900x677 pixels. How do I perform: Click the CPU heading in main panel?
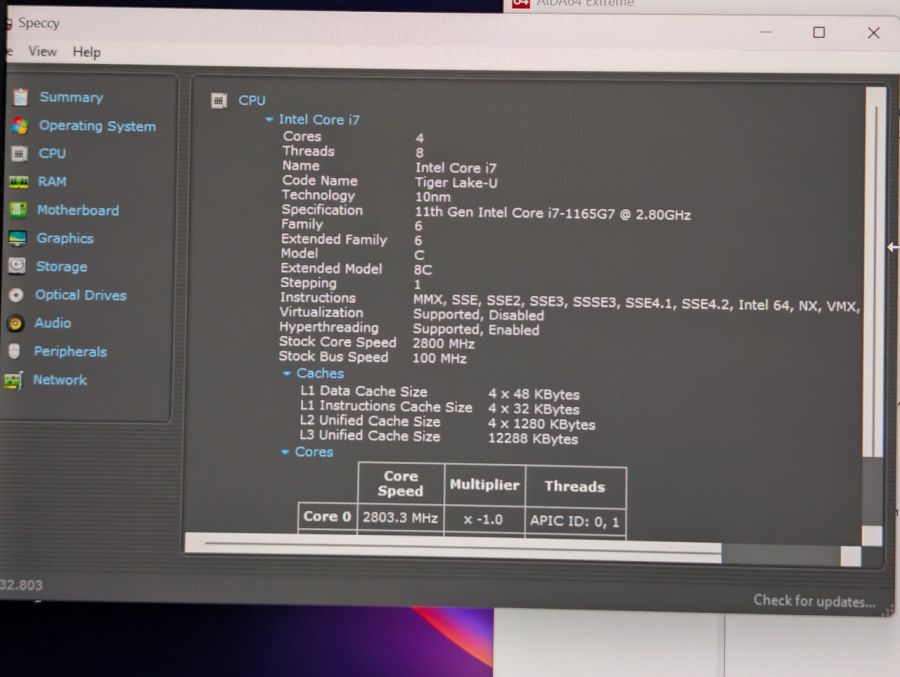pyautogui.click(x=252, y=100)
